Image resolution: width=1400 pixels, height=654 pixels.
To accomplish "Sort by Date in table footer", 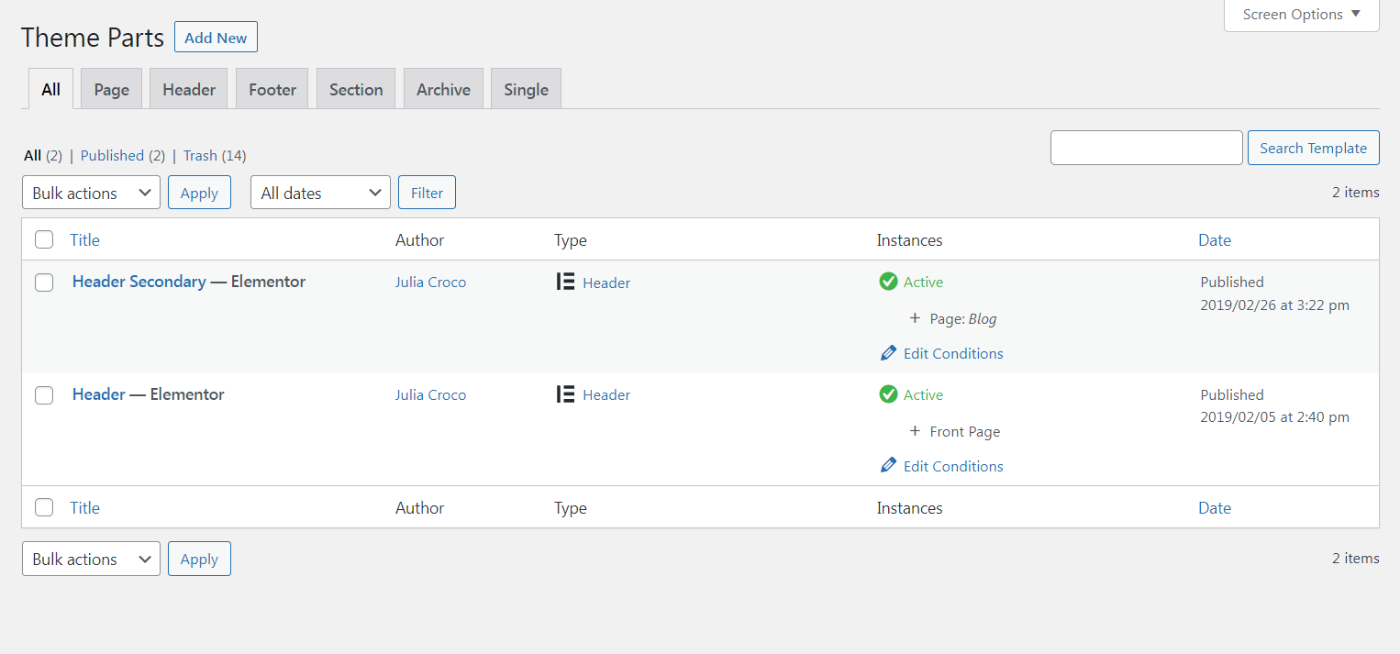I will 1214,508.
